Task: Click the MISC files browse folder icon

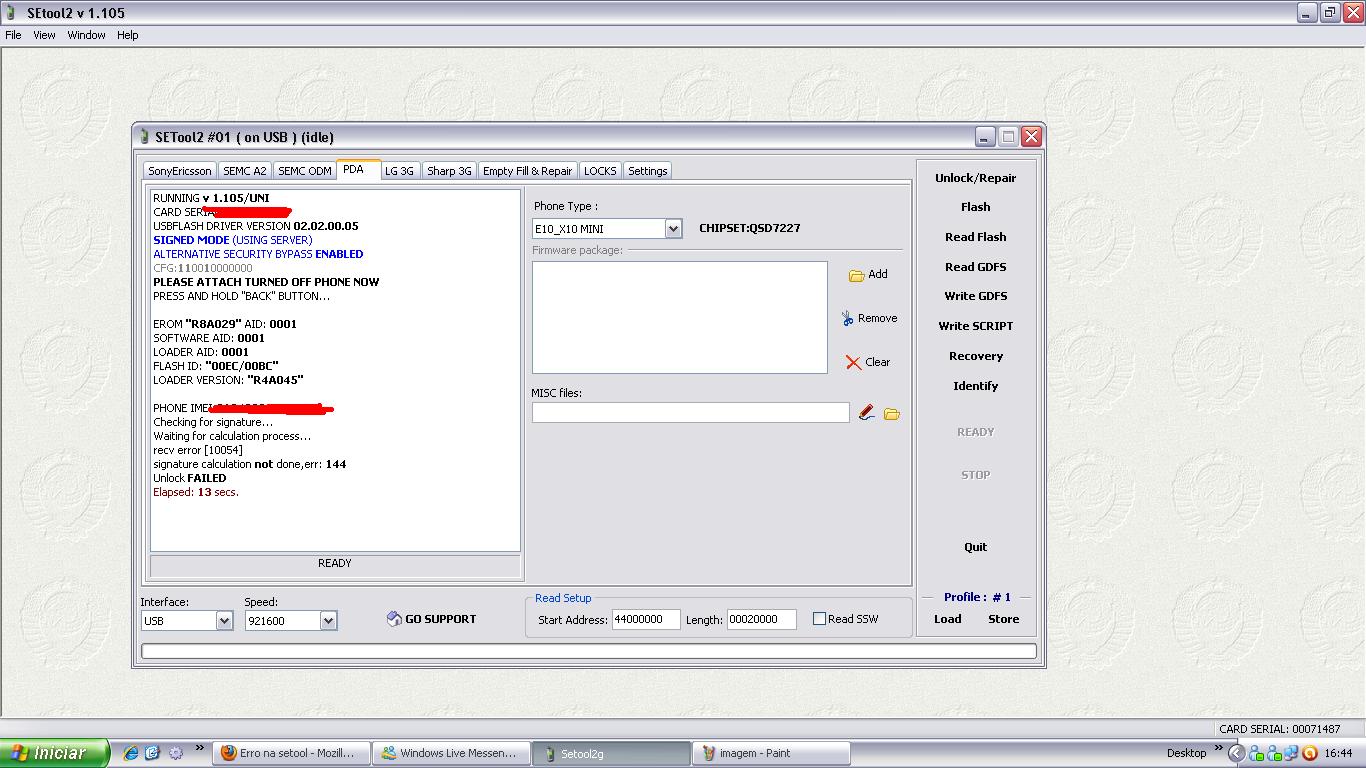Action: (891, 413)
